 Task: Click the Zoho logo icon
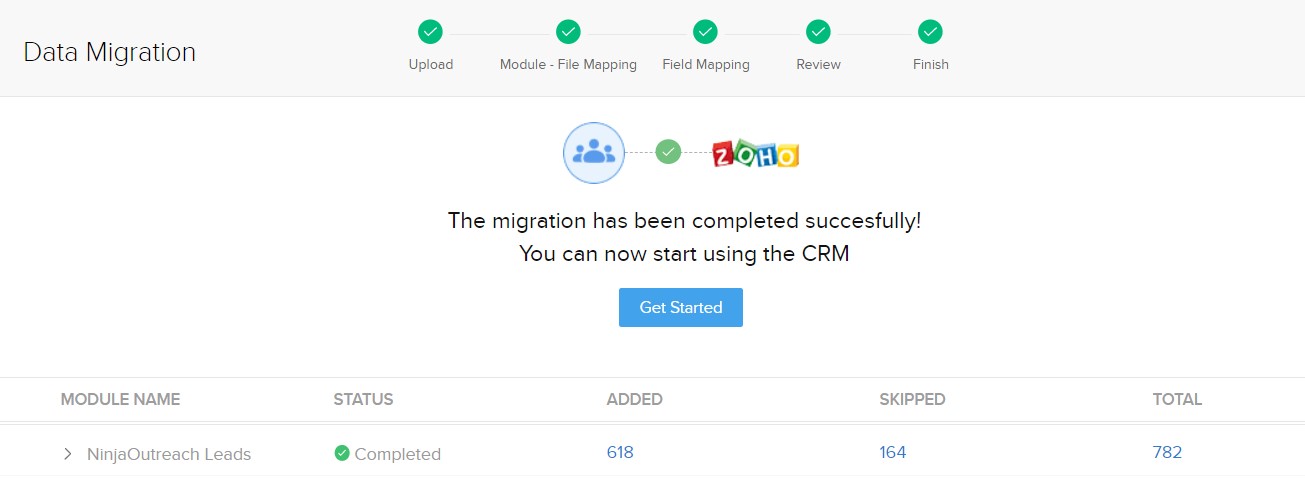click(756, 154)
